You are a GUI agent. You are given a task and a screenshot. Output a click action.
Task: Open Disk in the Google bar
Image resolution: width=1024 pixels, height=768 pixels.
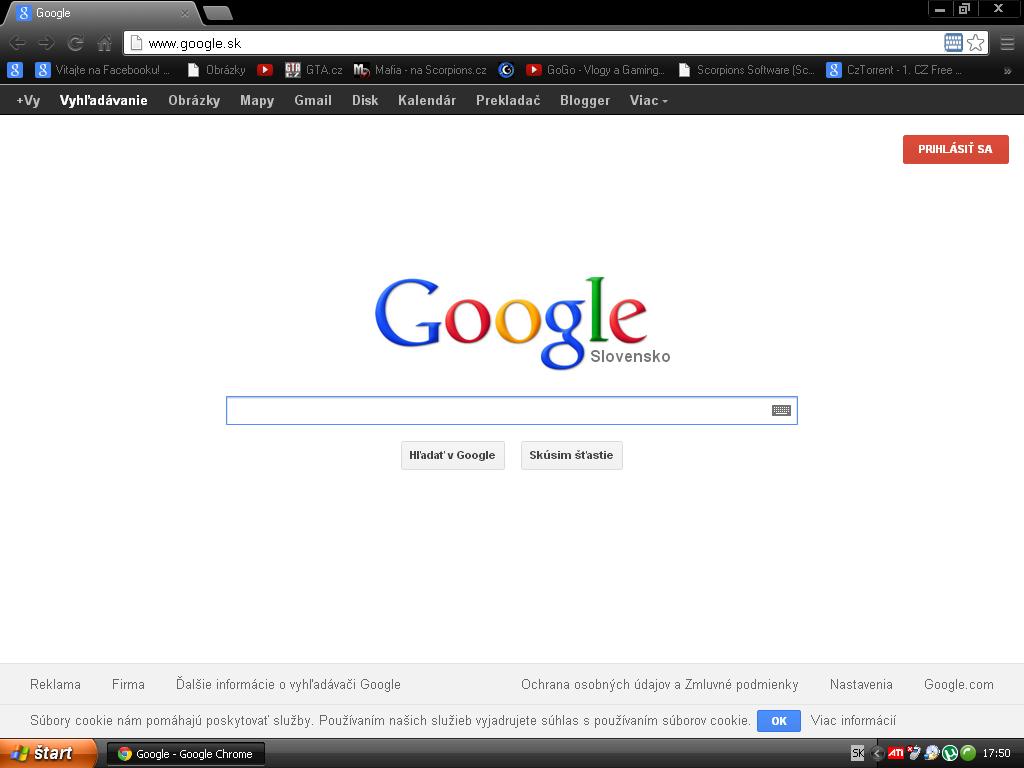(365, 101)
